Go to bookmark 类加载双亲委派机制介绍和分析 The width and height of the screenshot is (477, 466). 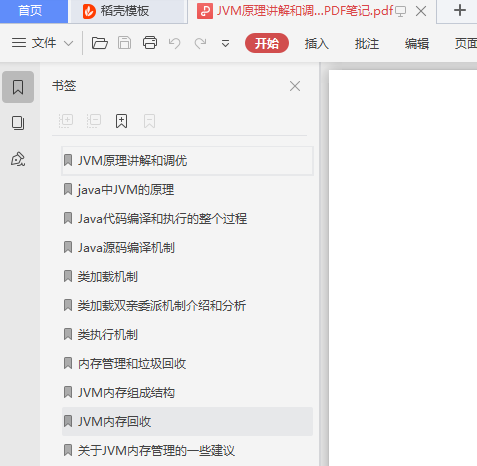(x=187, y=306)
